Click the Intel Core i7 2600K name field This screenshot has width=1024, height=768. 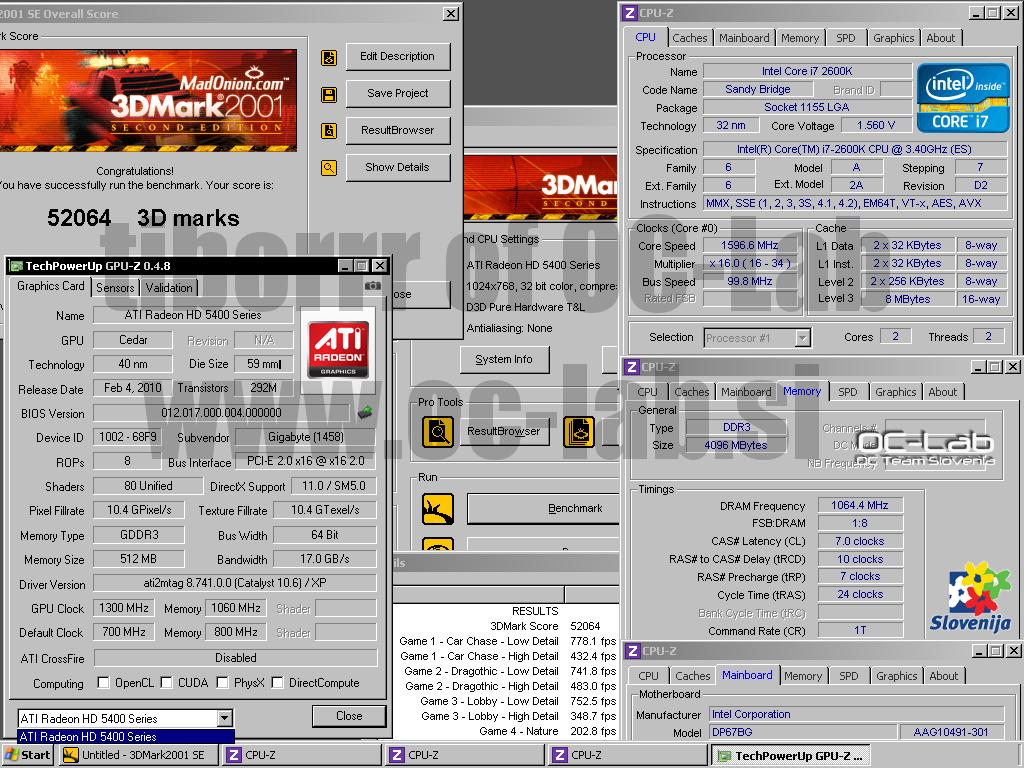[x=807, y=71]
